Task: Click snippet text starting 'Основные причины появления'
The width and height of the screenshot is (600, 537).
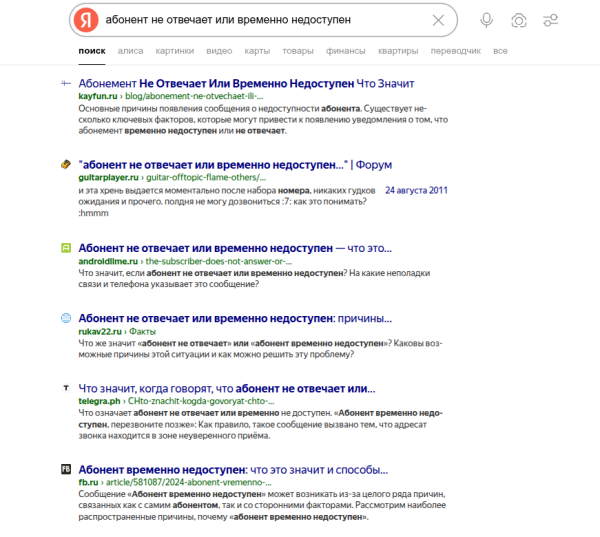Action: pos(263,119)
